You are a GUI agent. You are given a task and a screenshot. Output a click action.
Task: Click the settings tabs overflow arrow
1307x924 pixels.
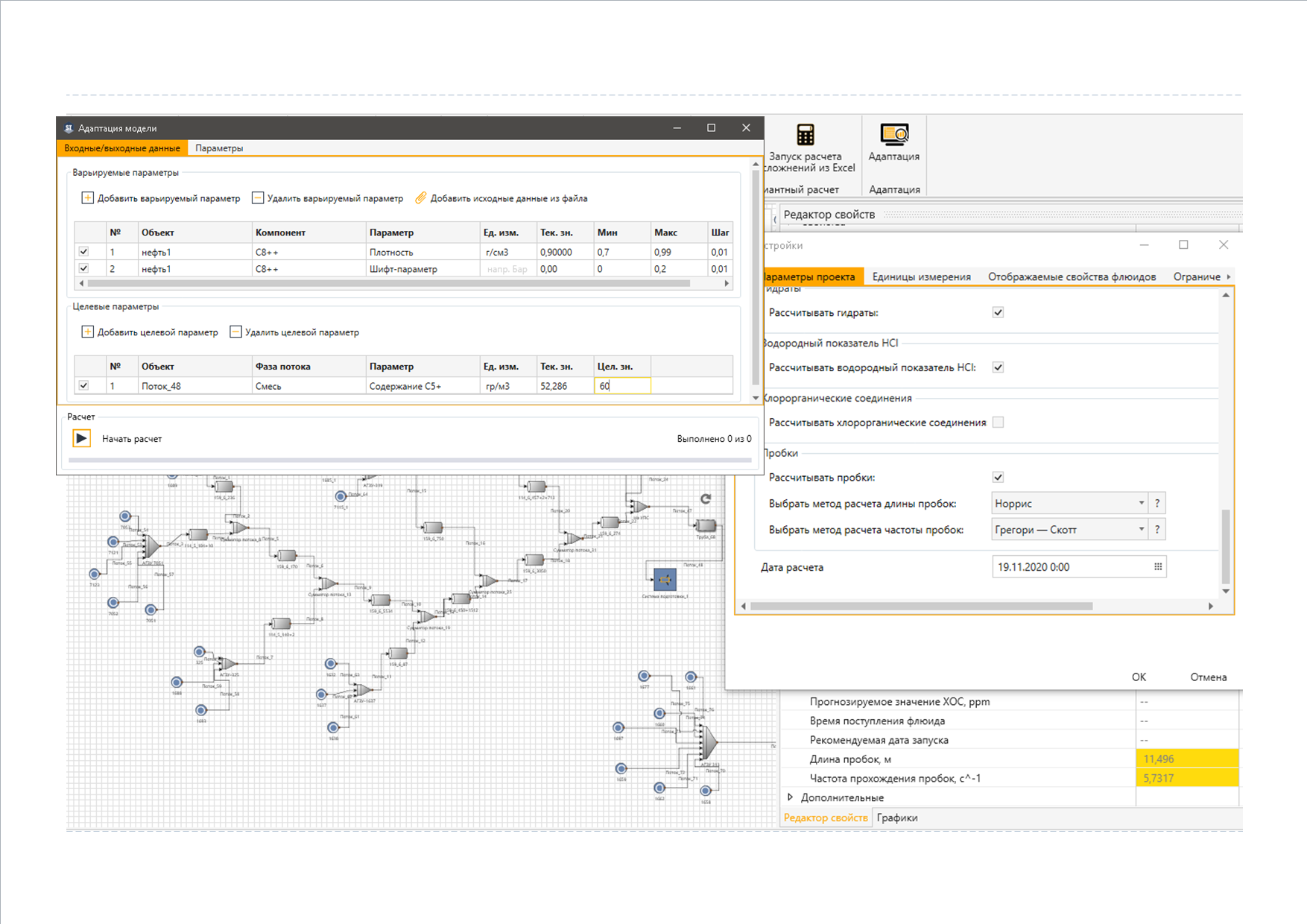point(1229,276)
